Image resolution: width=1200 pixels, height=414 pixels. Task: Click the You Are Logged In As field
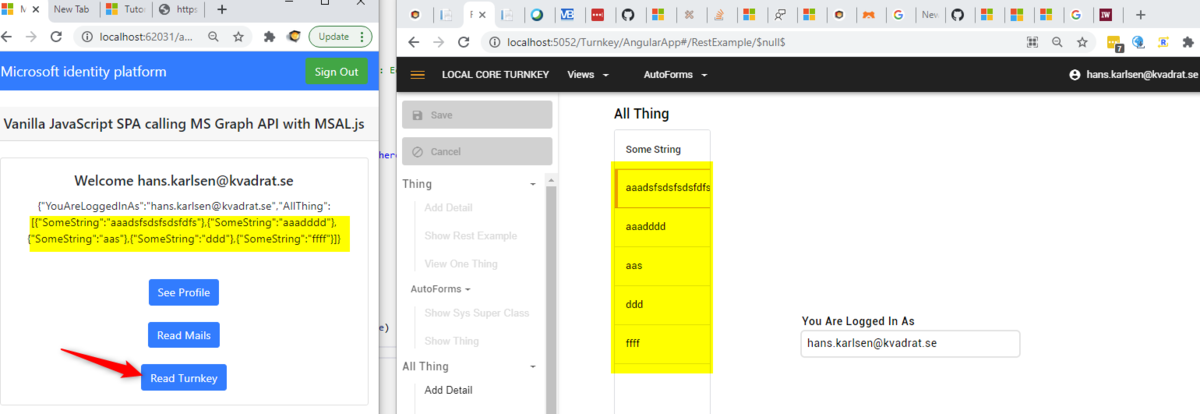(910, 343)
